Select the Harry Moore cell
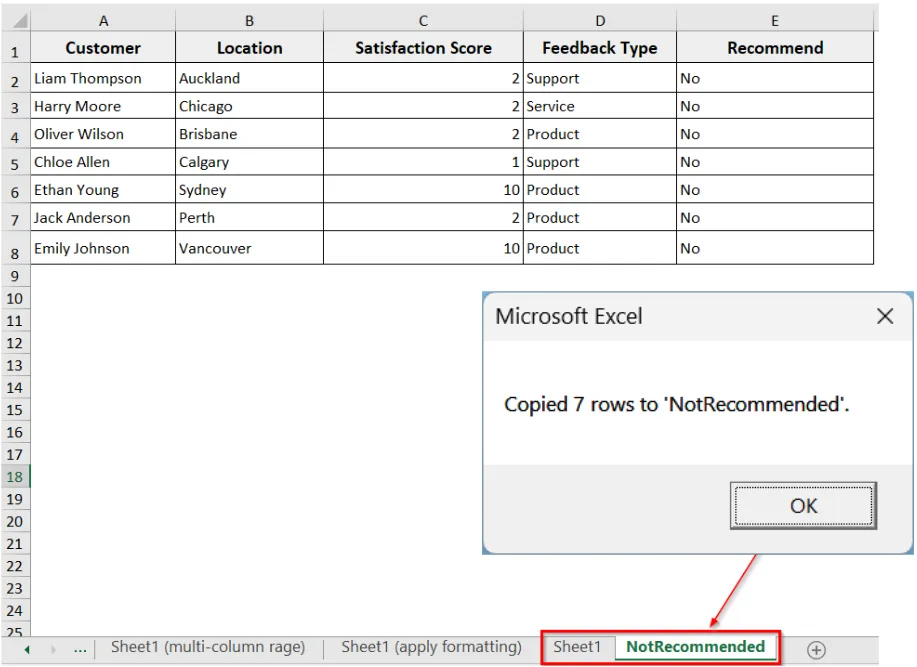The width and height of the screenshot is (917, 667). (103, 106)
